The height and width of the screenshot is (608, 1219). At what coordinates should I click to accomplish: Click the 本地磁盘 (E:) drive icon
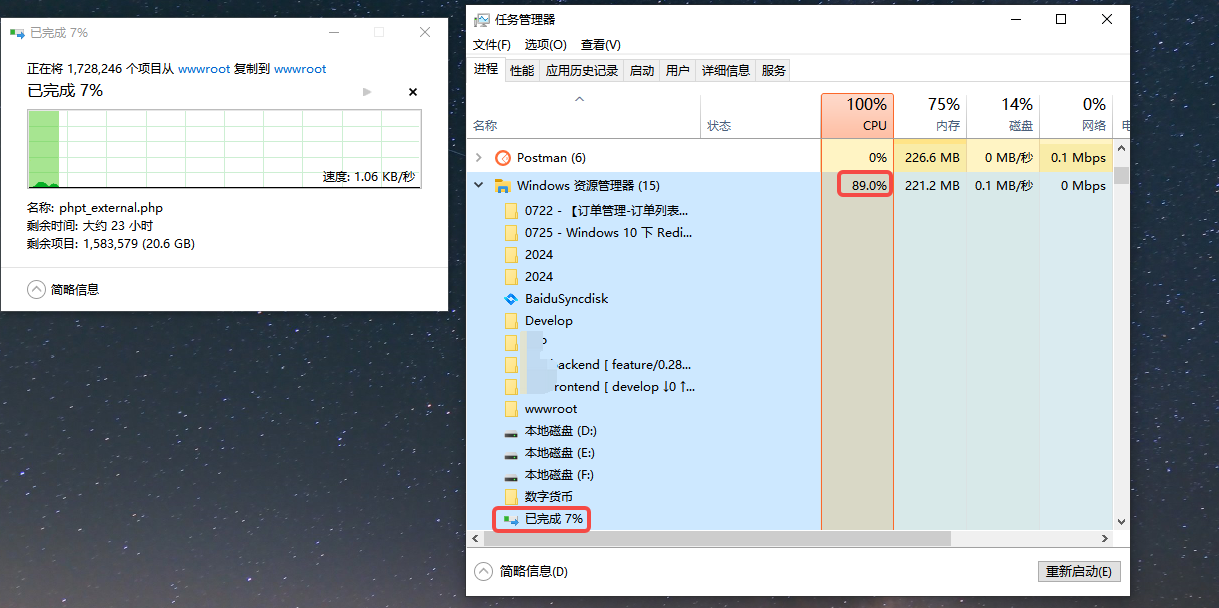click(511, 454)
